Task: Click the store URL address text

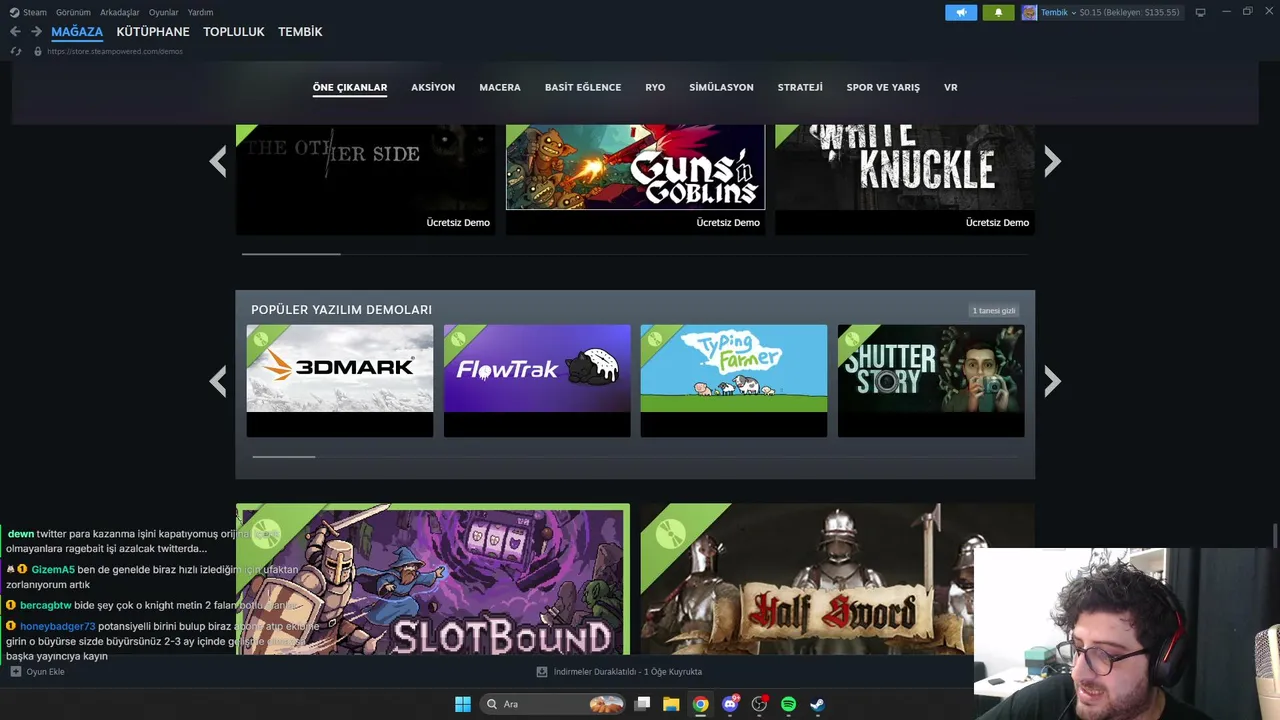Action: [x=115, y=51]
